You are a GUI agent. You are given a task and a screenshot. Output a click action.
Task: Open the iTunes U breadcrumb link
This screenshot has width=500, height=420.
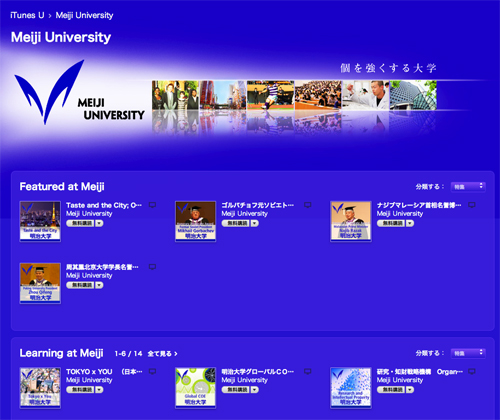click(27, 15)
